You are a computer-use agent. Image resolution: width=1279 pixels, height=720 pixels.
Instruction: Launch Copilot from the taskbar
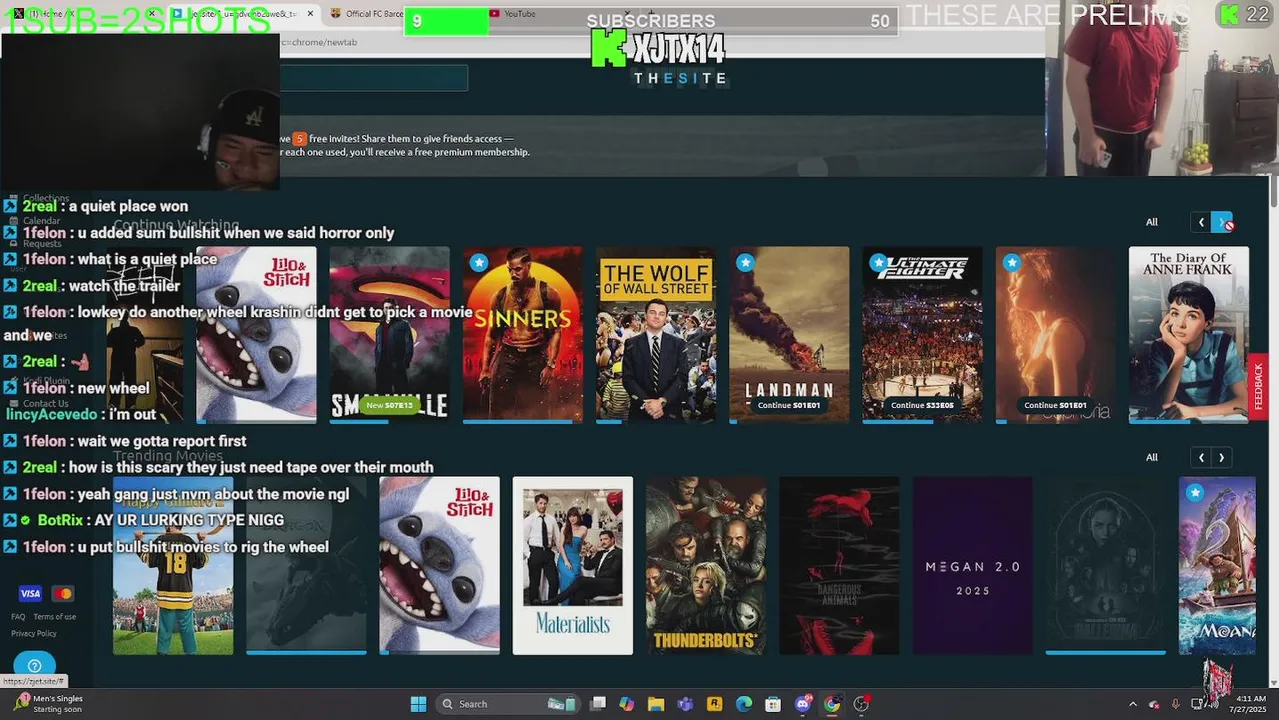(x=627, y=704)
